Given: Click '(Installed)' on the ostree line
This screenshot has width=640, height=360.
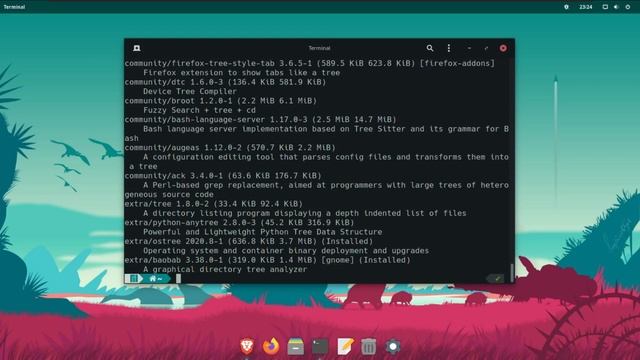Looking at the screenshot, I should pyautogui.click(x=347, y=241).
